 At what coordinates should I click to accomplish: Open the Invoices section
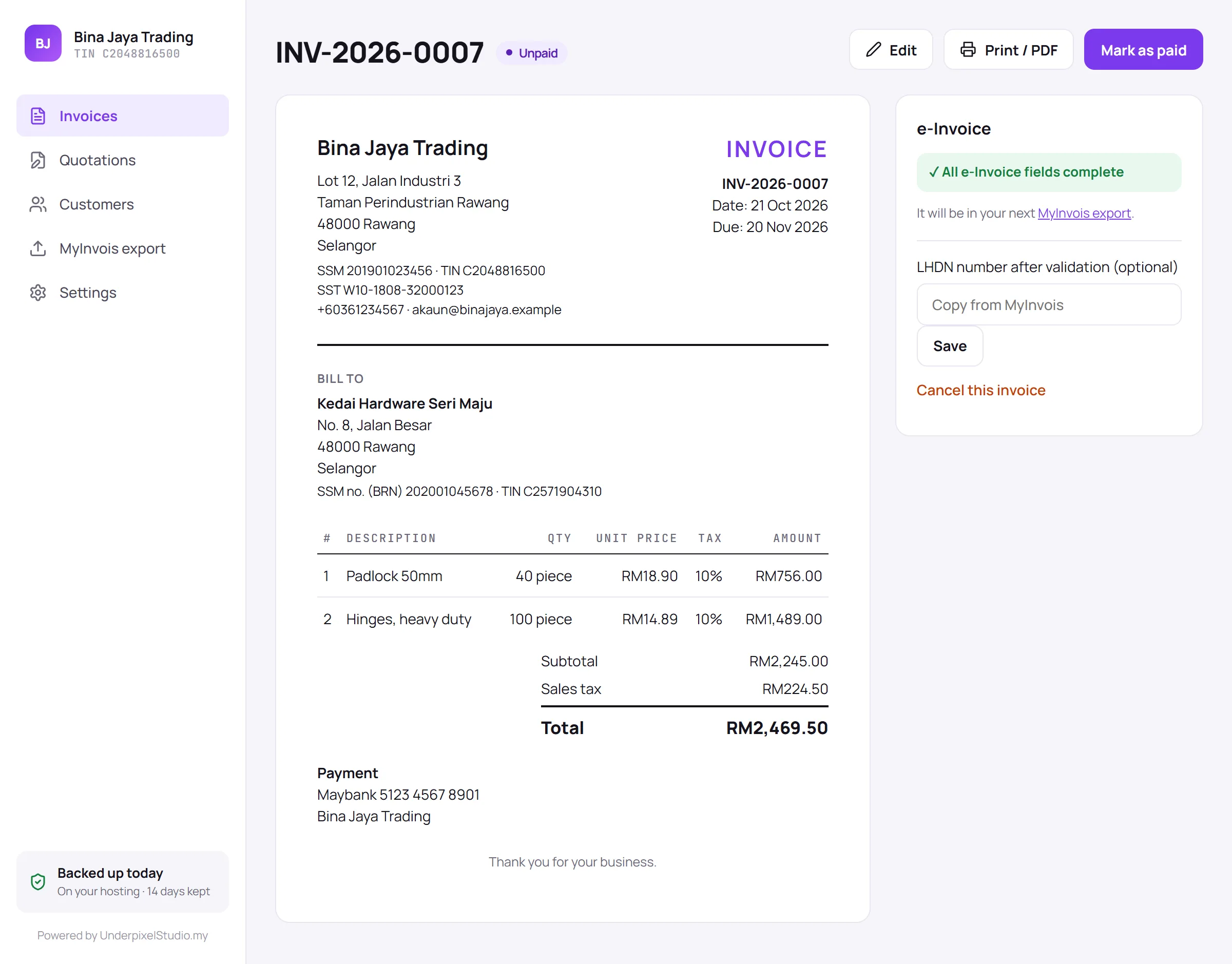pyautogui.click(x=123, y=115)
